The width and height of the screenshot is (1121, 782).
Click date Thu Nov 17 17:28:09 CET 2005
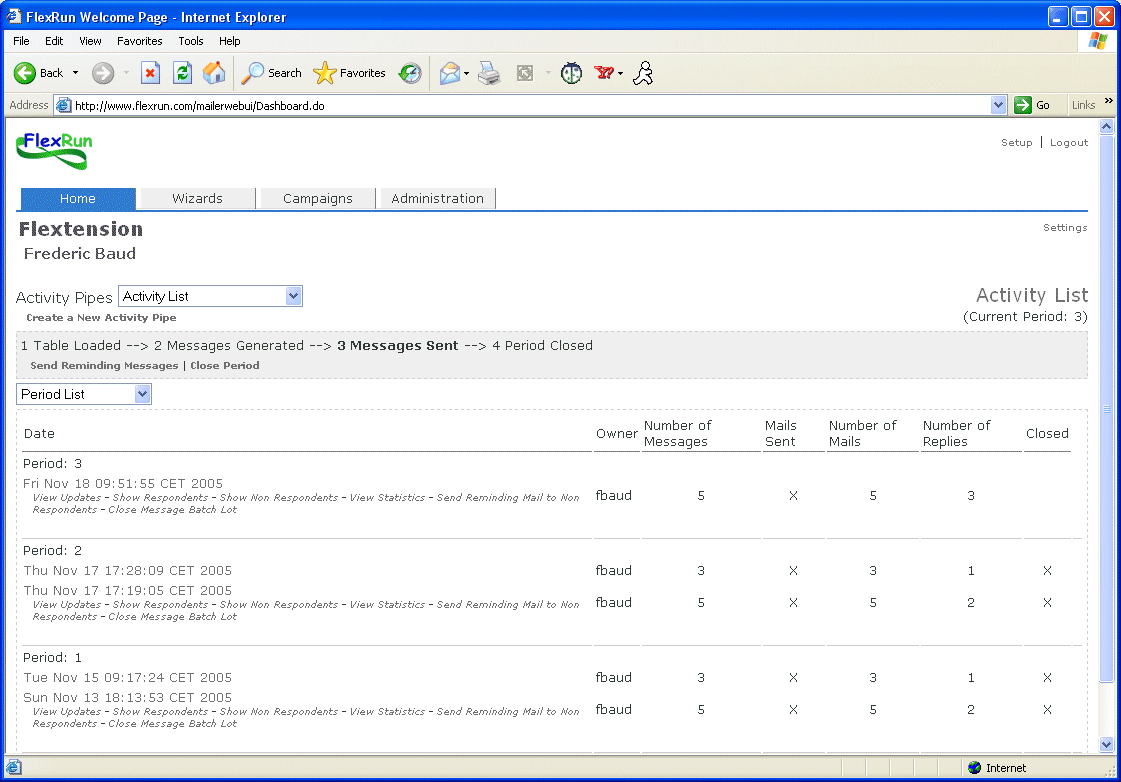[127, 570]
